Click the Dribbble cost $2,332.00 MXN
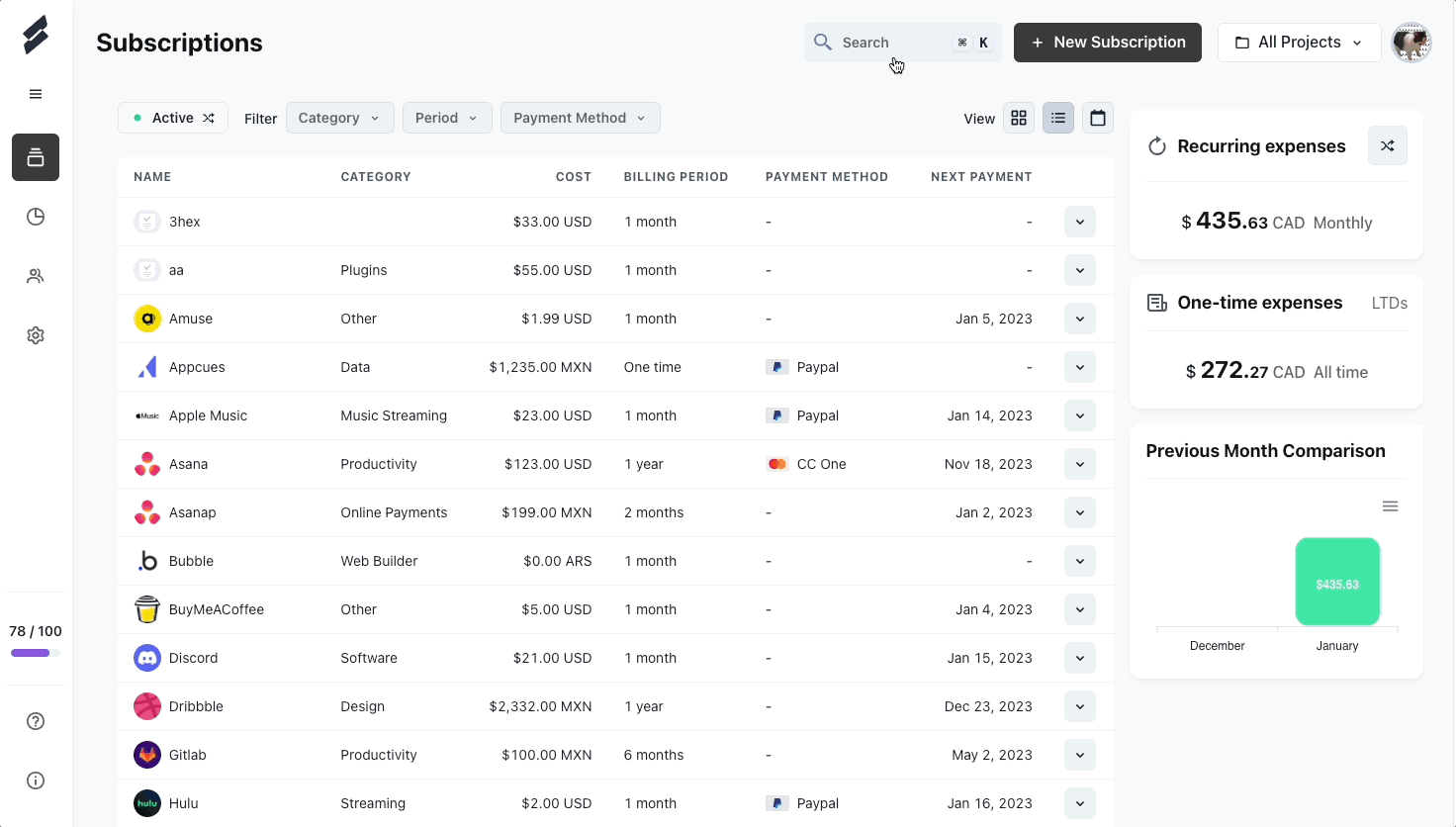 [540, 706]
